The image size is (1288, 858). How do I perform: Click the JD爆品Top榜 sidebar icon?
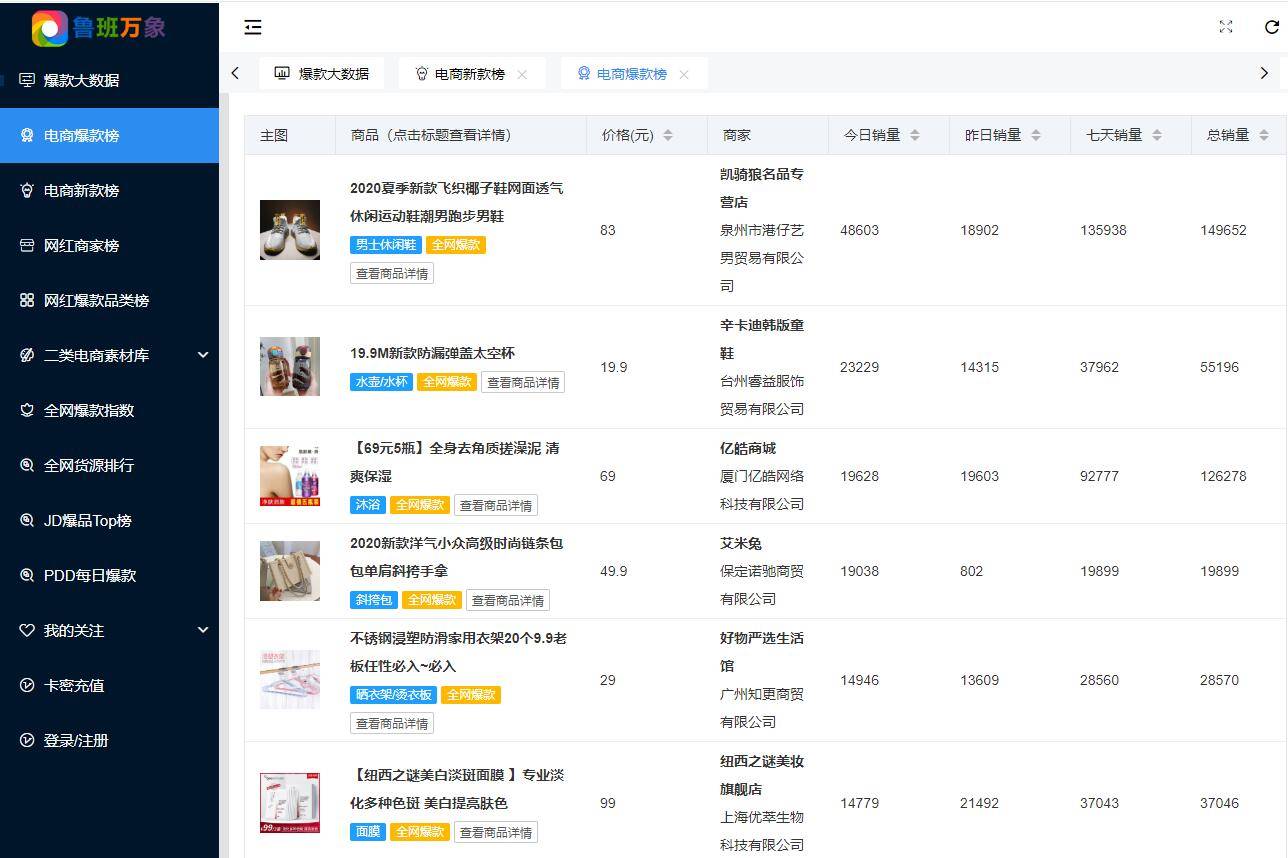(27, 520)
